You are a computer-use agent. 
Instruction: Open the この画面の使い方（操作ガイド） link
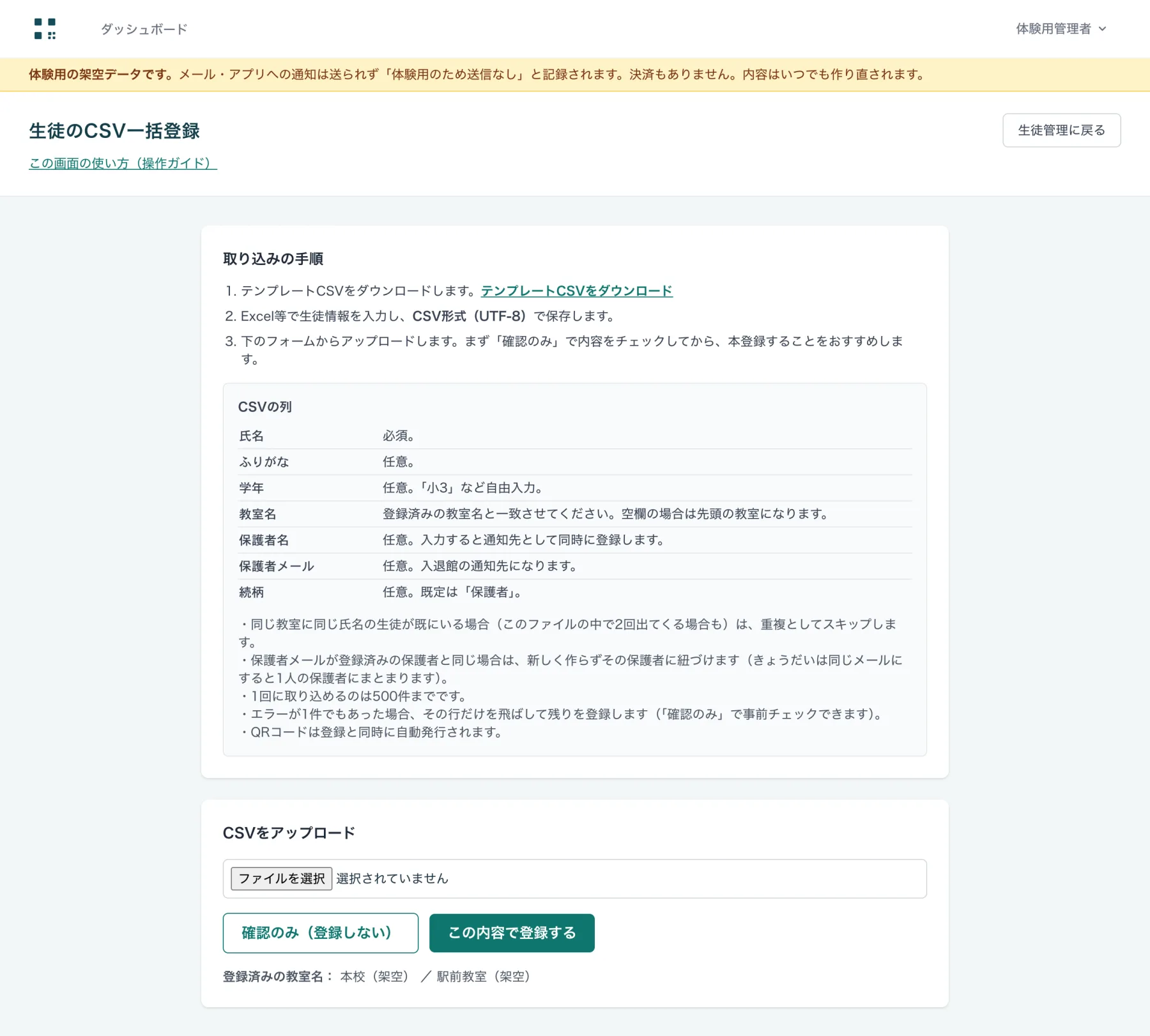pos(123,164)
